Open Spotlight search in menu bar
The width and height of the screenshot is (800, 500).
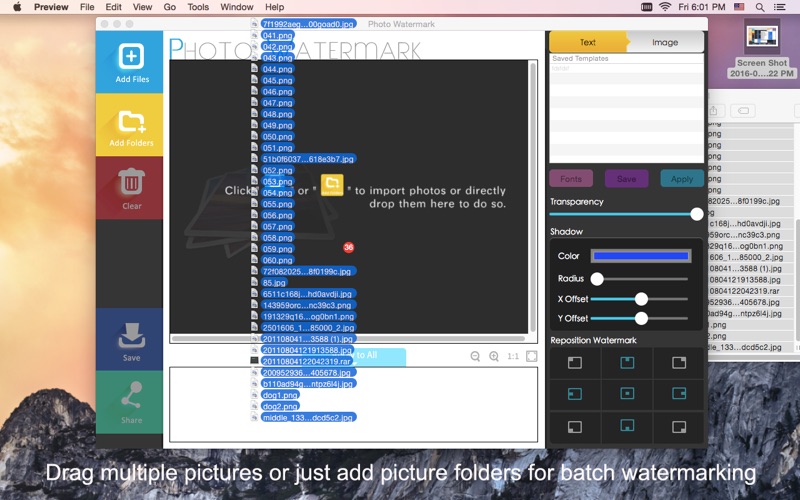760,7
